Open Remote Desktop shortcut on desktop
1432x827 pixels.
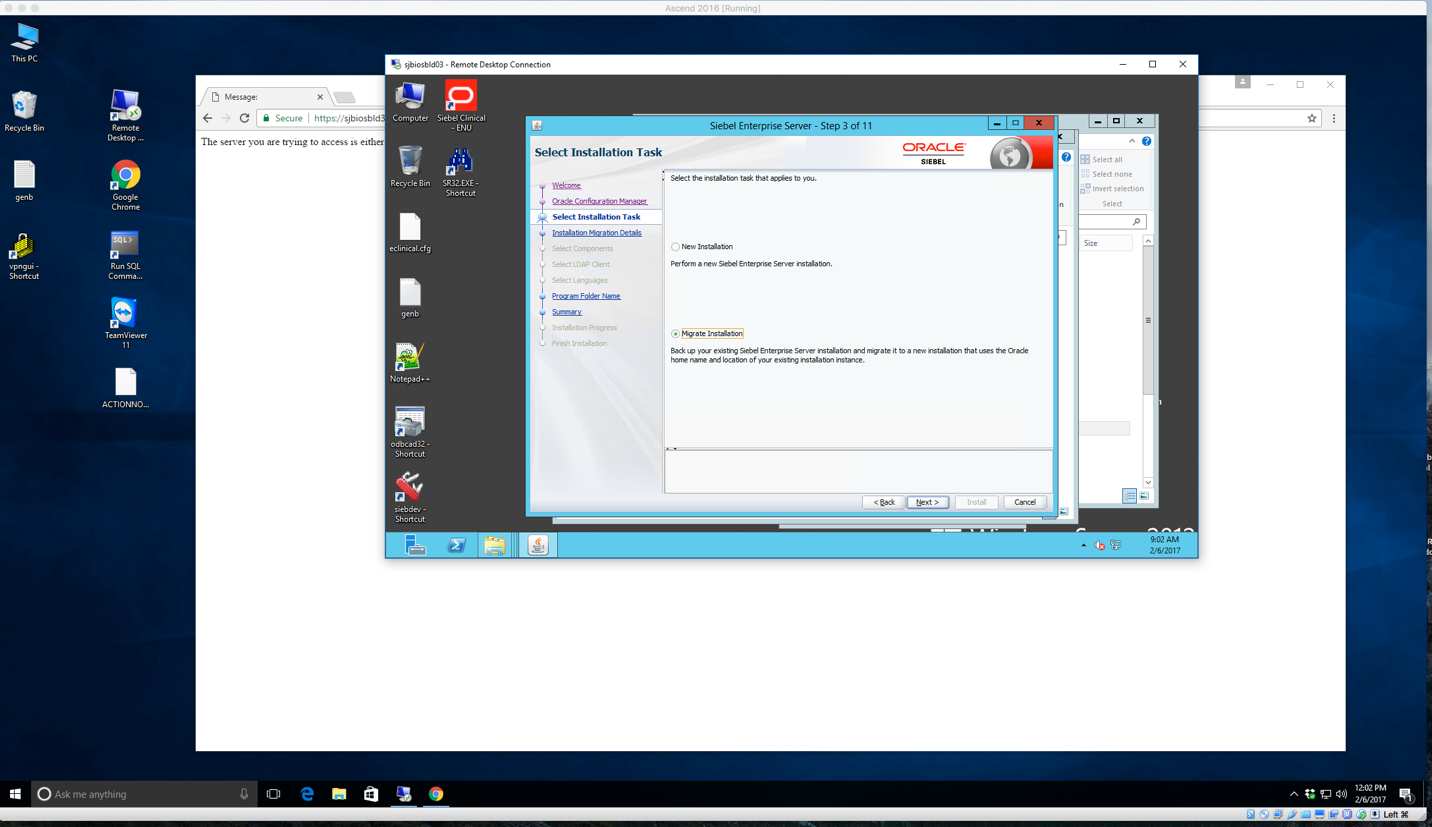(125, 116)
